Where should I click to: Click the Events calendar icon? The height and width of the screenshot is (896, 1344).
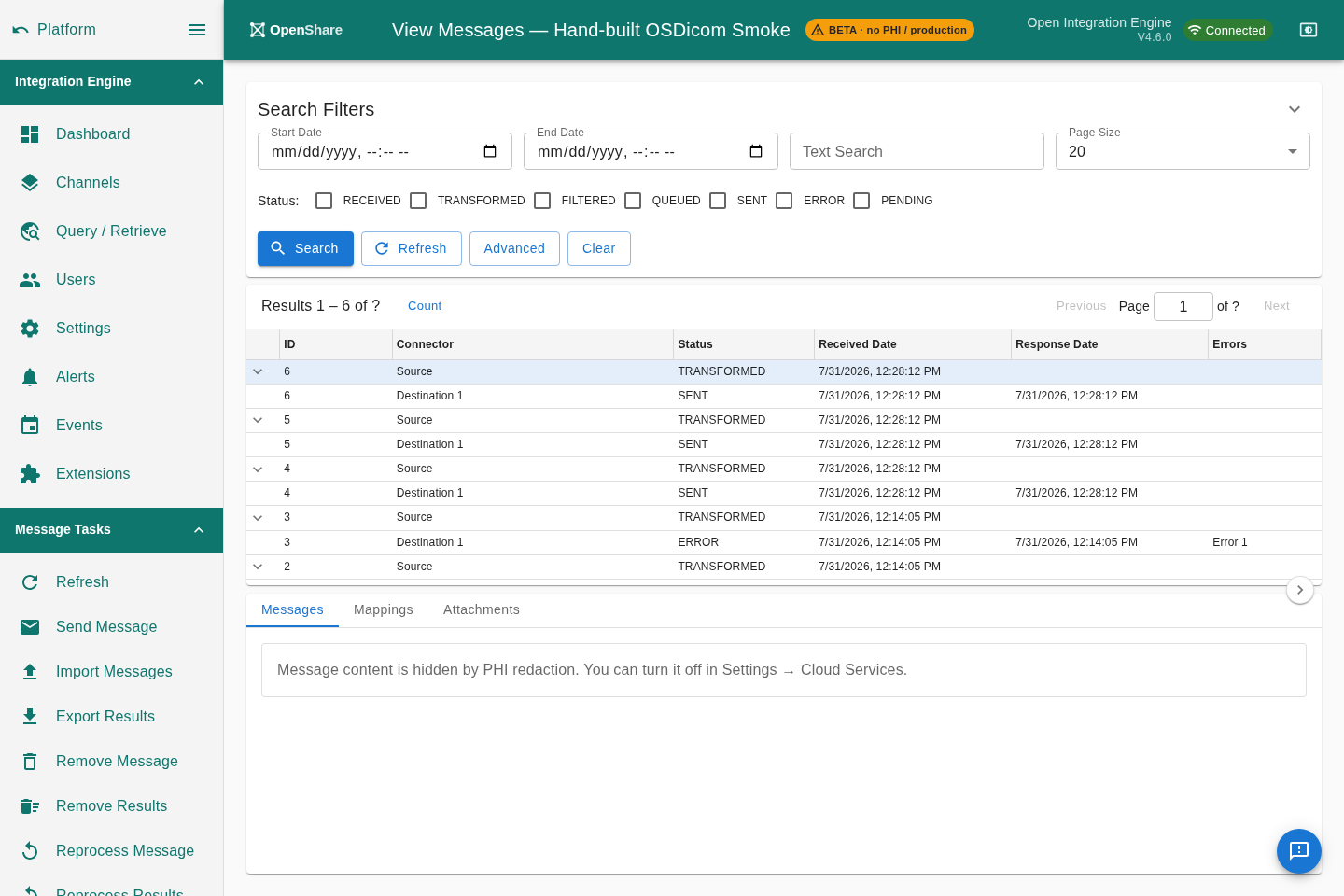tap(30, 426)
